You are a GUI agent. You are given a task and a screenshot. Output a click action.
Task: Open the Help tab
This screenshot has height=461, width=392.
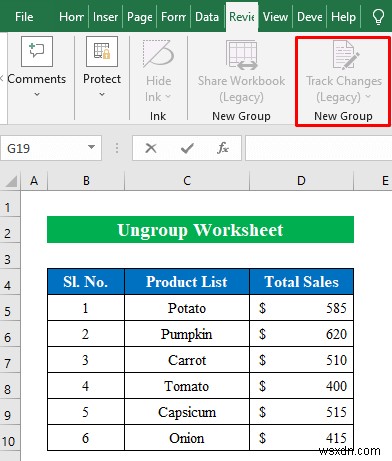pyautogui.click(x=343, y=17)
